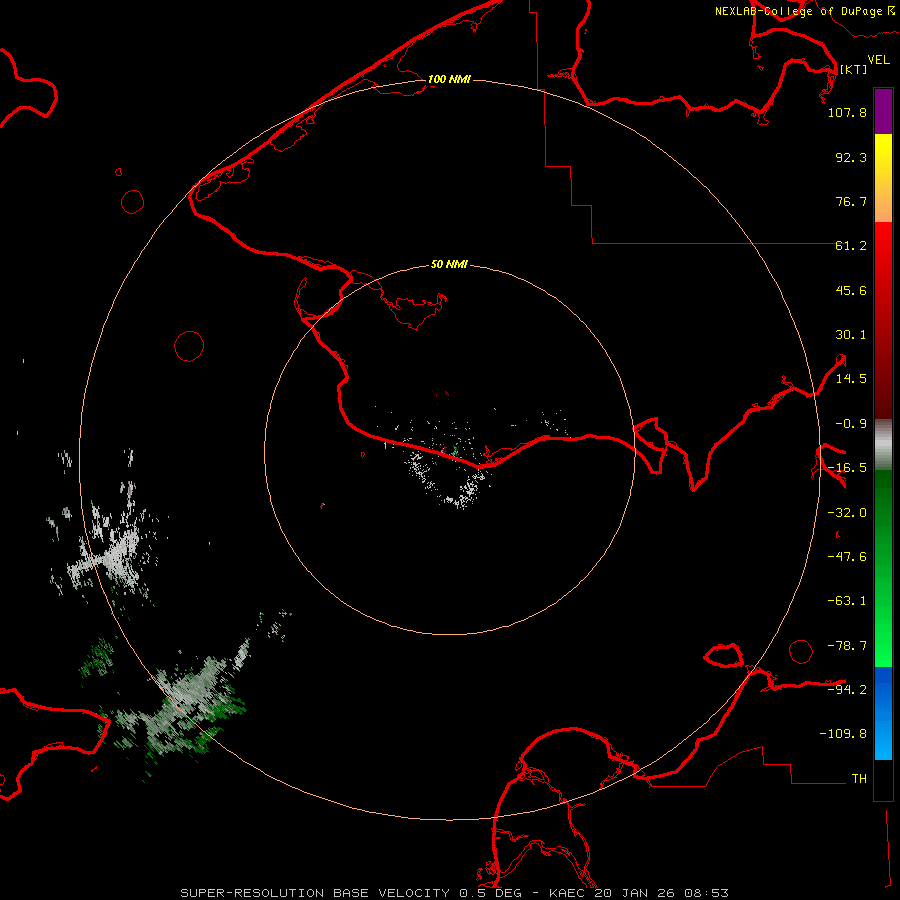900x900 pixels.
Task: Select the 30.1 velocity scale value
Action: click(851, 335)
